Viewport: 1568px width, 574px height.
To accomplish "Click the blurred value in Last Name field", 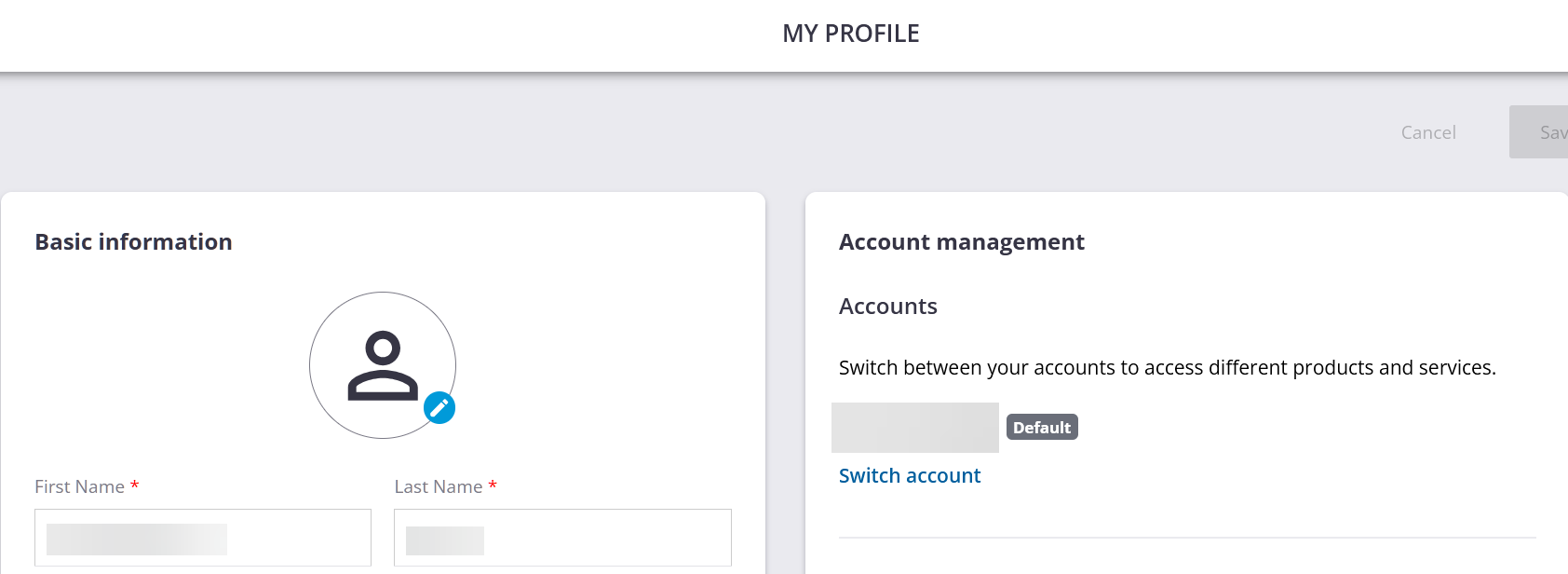I will [445, 540].
